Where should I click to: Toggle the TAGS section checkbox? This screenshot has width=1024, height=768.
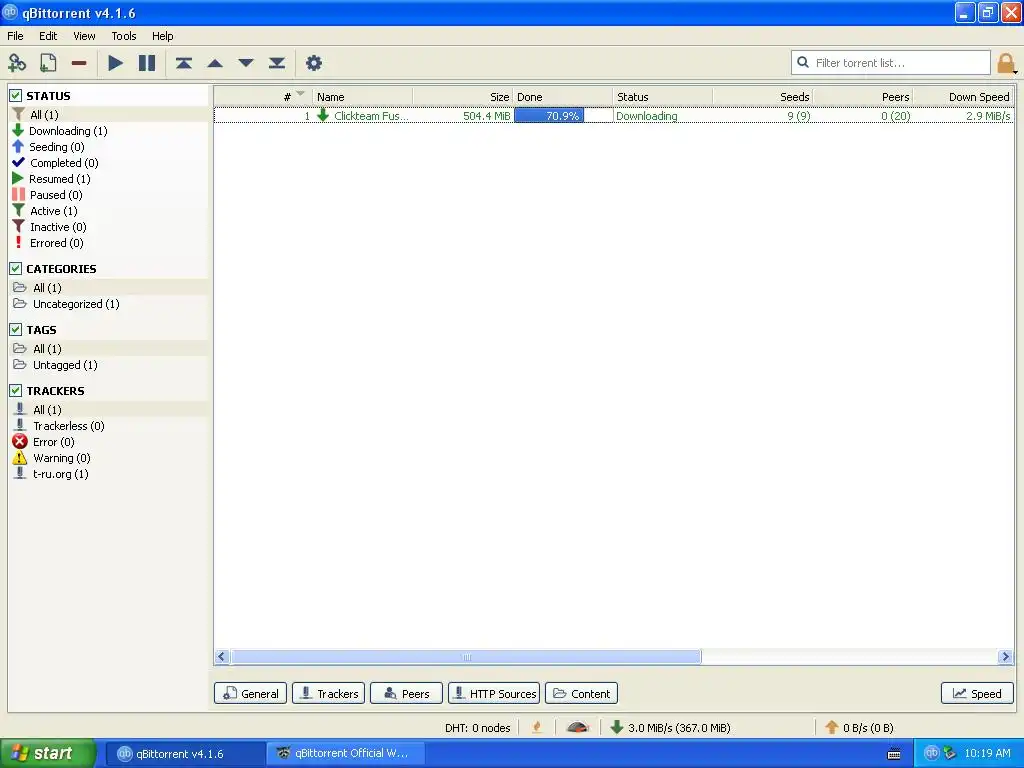click(x=16, y=330)
